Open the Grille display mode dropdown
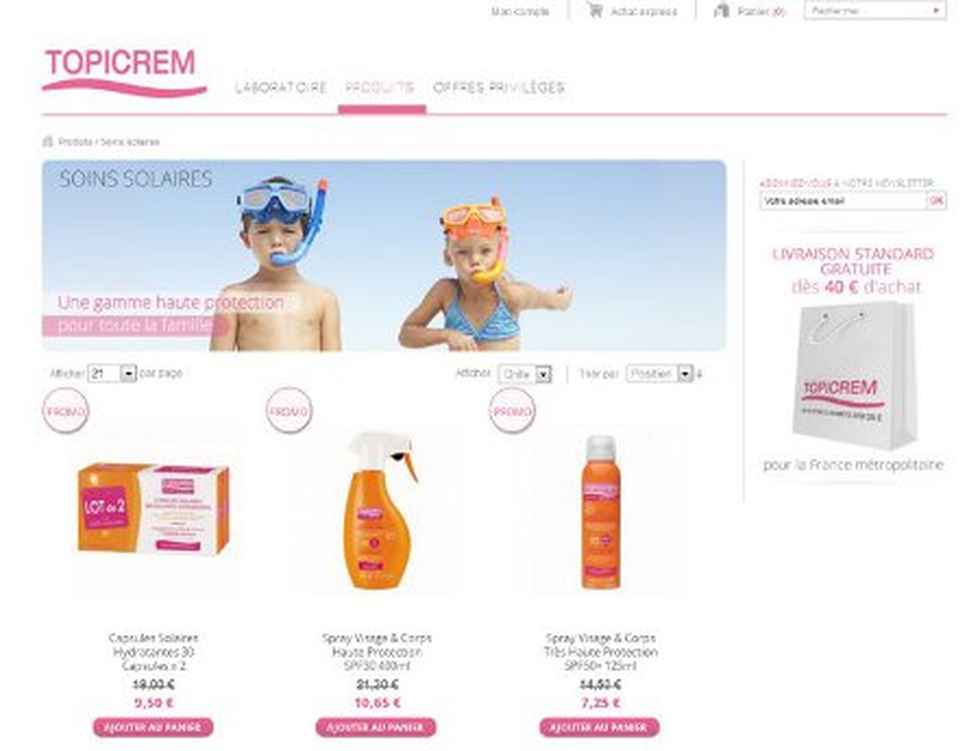 pyautogui.click(x=525, y=374)
